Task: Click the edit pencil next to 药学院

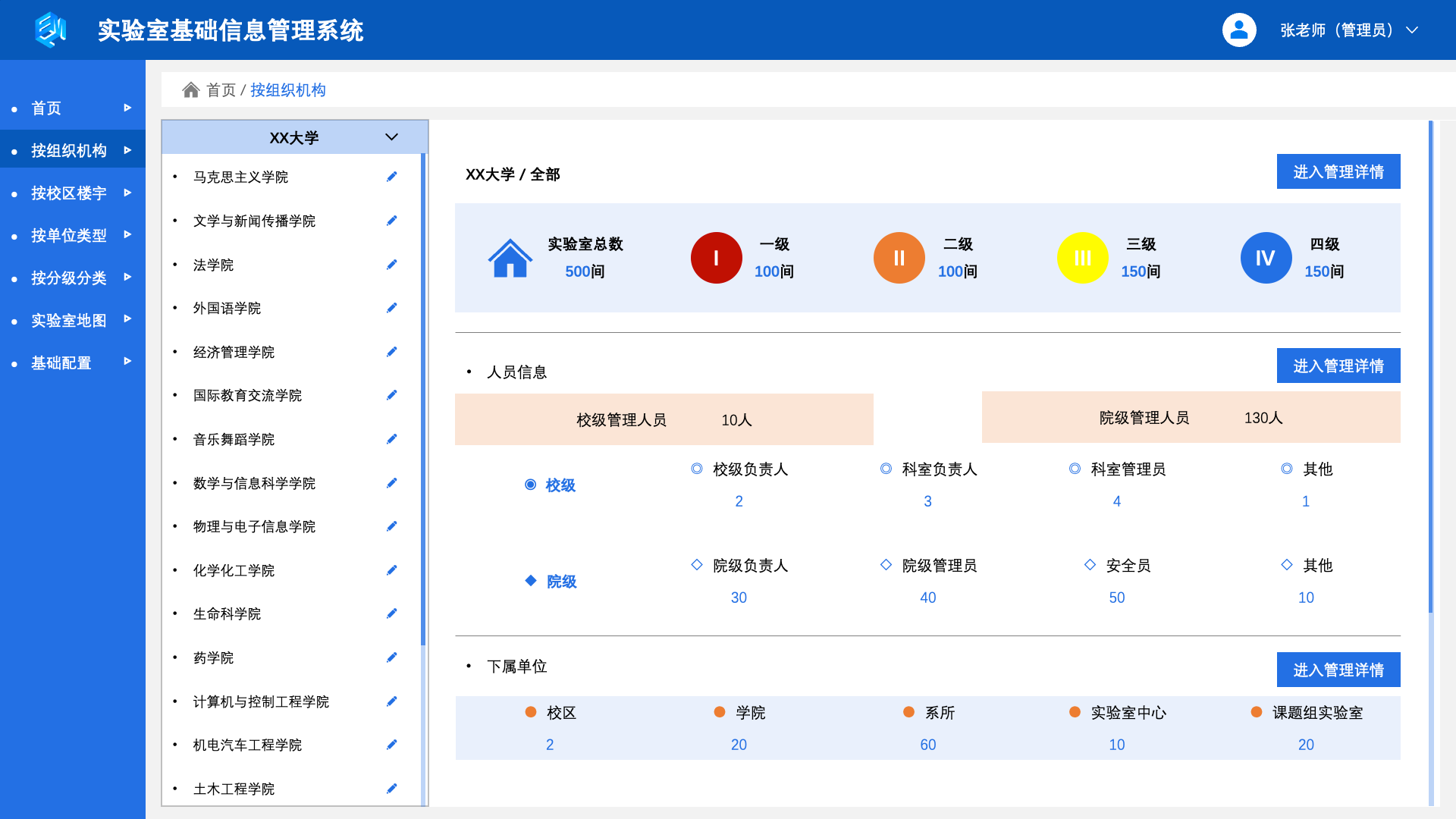Action: tap(391, 657)
